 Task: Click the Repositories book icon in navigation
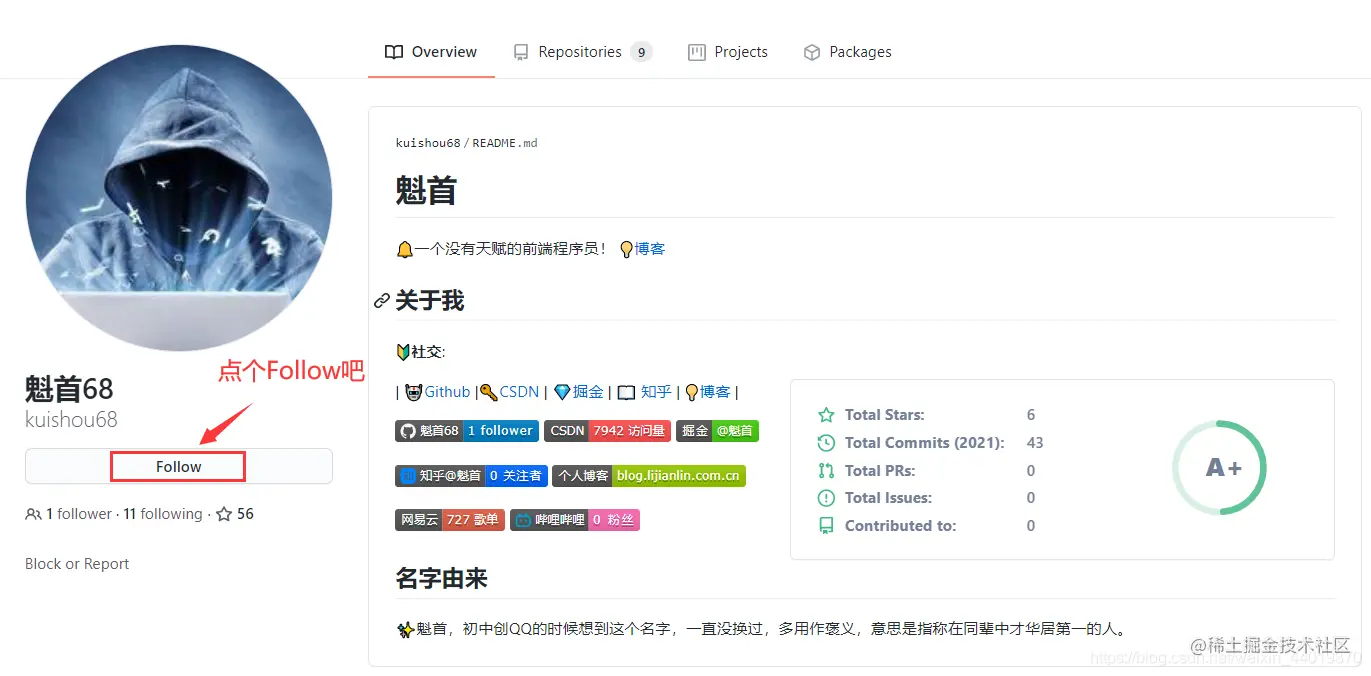tap(520, 51)
